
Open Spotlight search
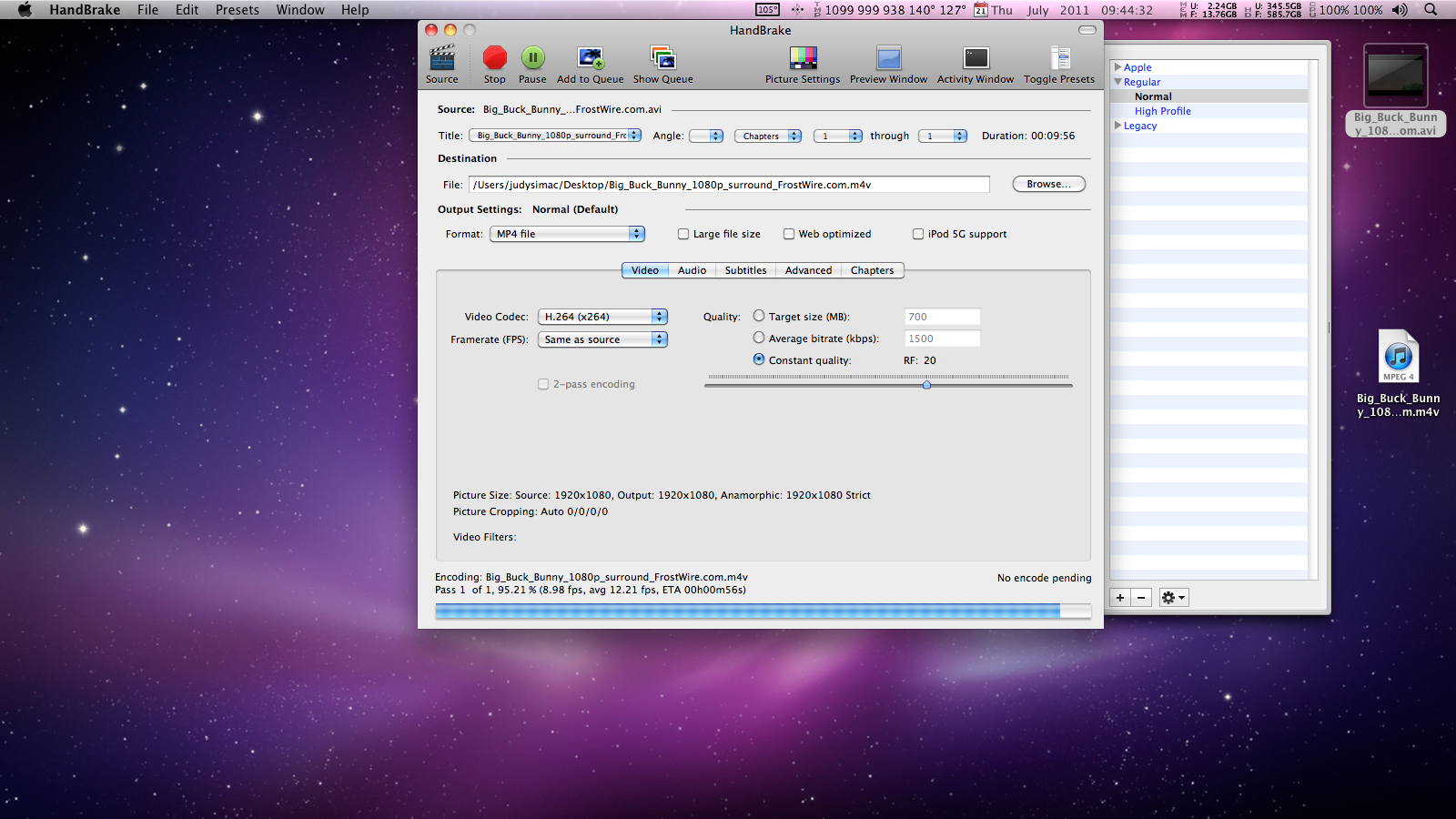click(x=1431, y=10)
